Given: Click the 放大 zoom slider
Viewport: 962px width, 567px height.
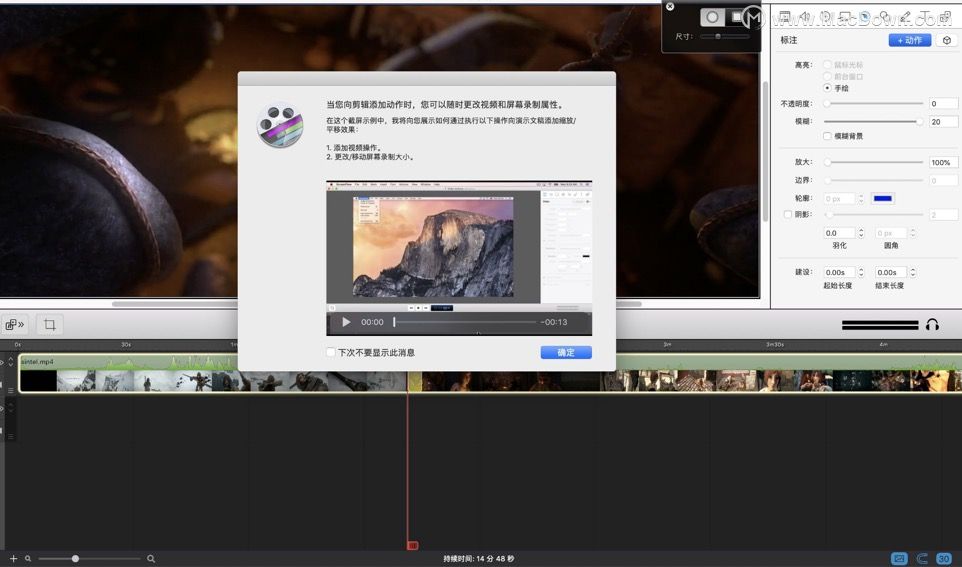Looking at the screenshot, I should click(x=874, y=162).
